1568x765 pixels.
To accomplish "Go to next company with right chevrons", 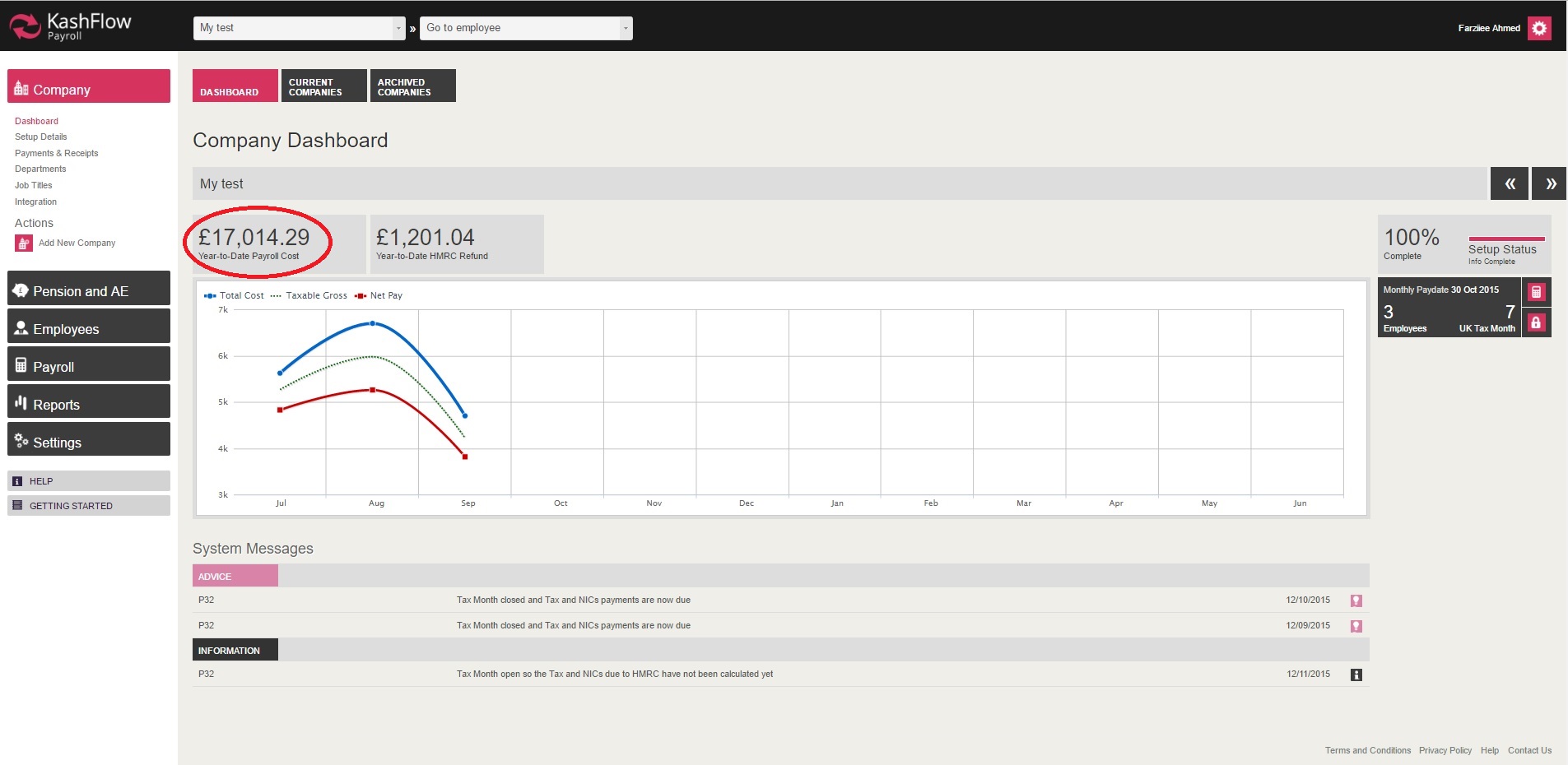I will tap(1549, 183).
